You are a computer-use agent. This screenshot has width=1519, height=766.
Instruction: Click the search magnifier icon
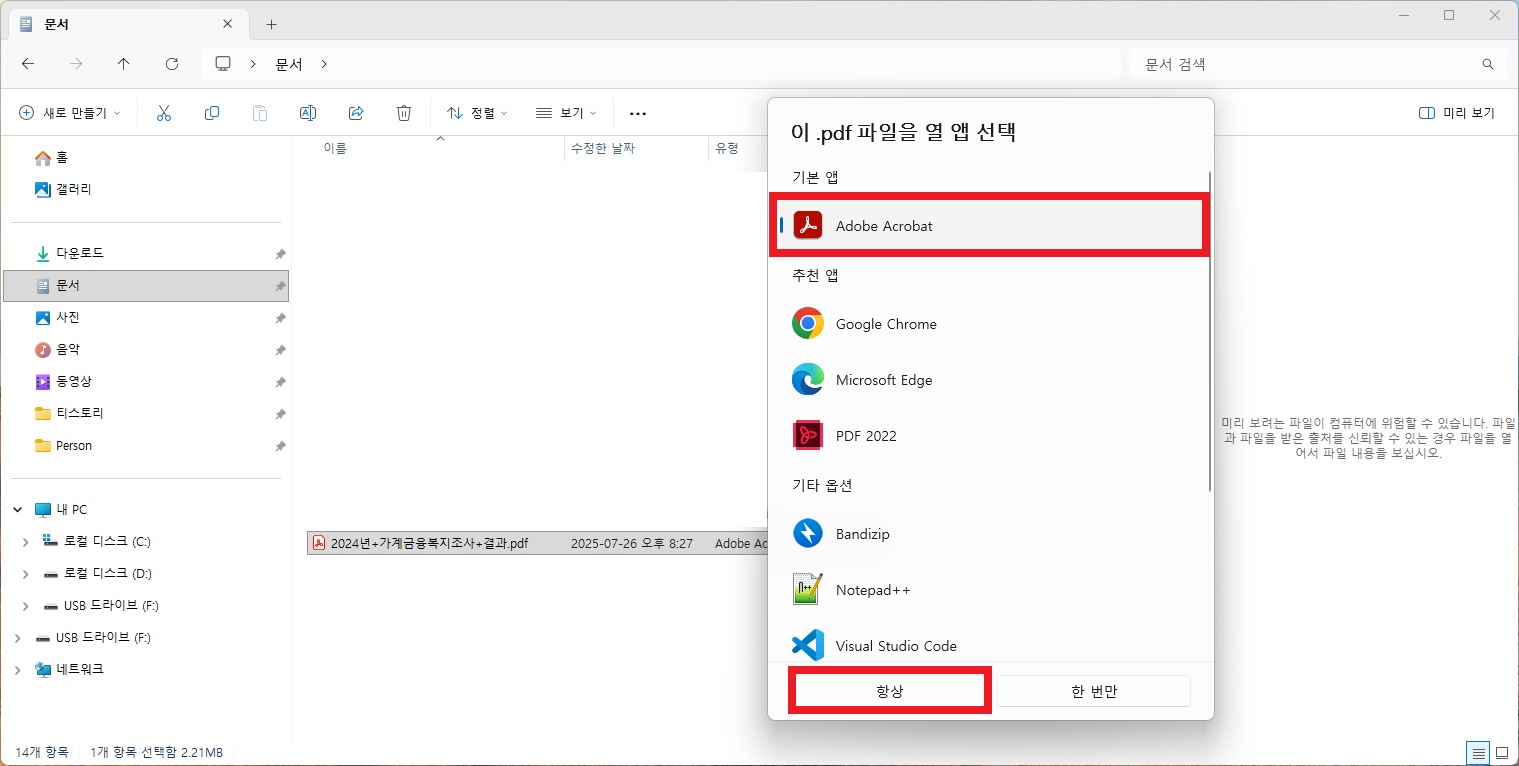click(1488, 64)
